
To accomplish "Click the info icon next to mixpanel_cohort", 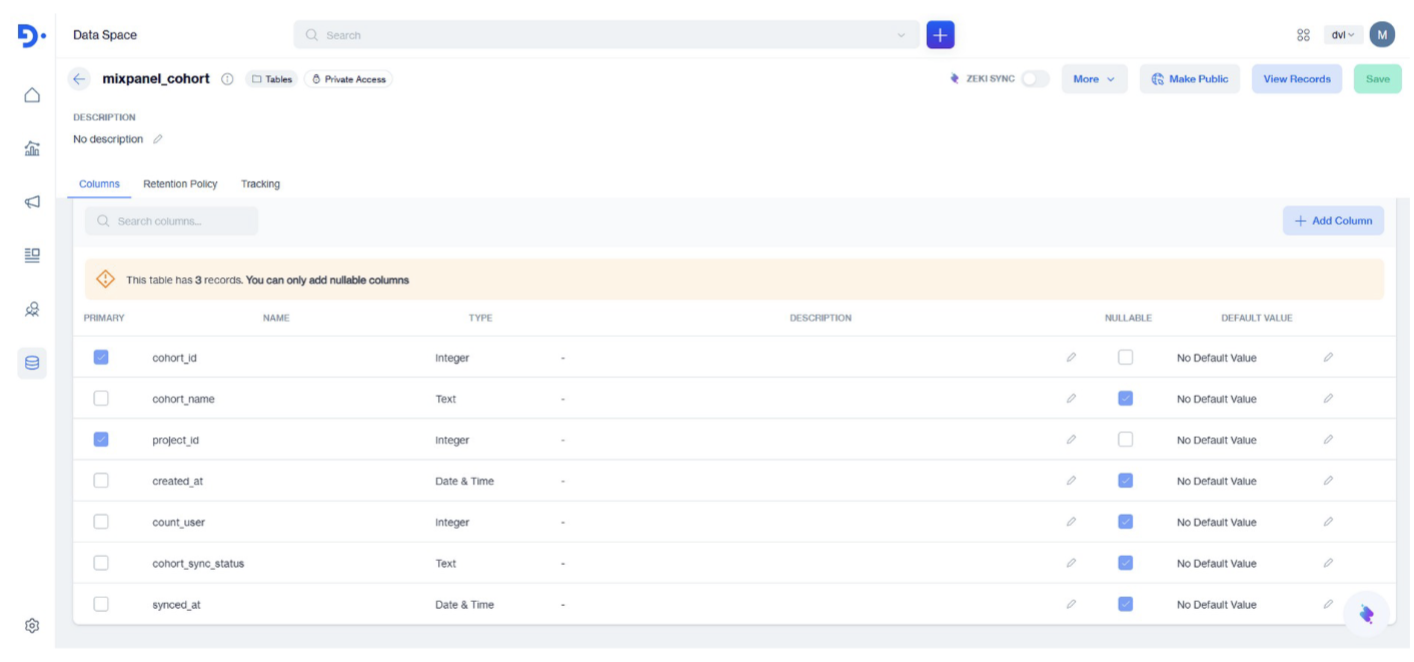I will (227, 79).
